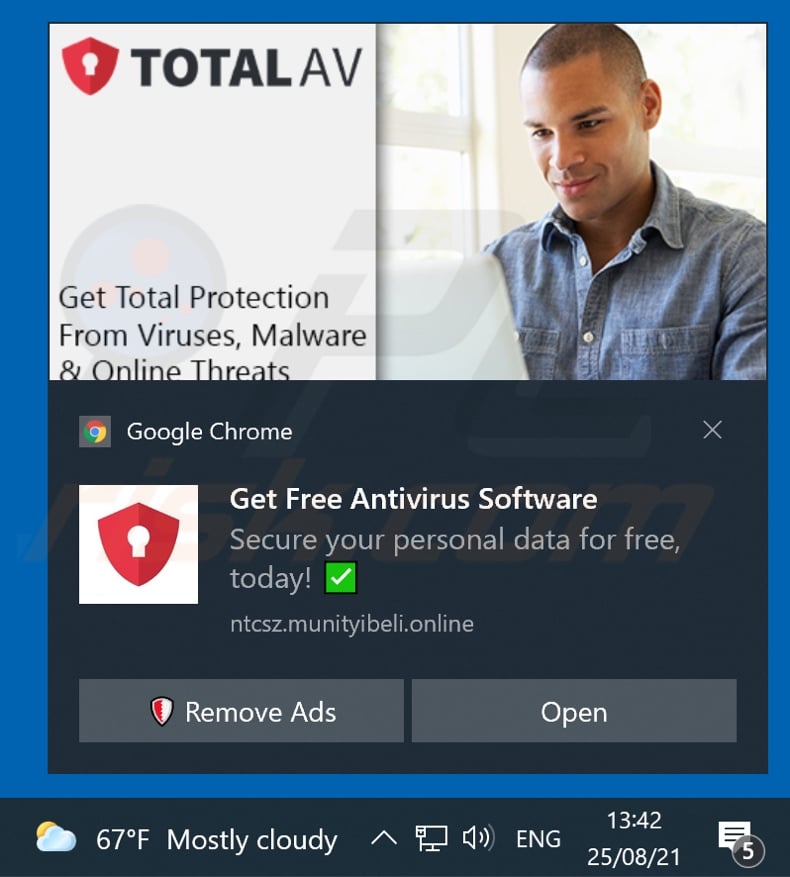This screenshot has width=790, height=877.
Task: Click the green checkmark emoji in the notification
Action: pos(340,578)
